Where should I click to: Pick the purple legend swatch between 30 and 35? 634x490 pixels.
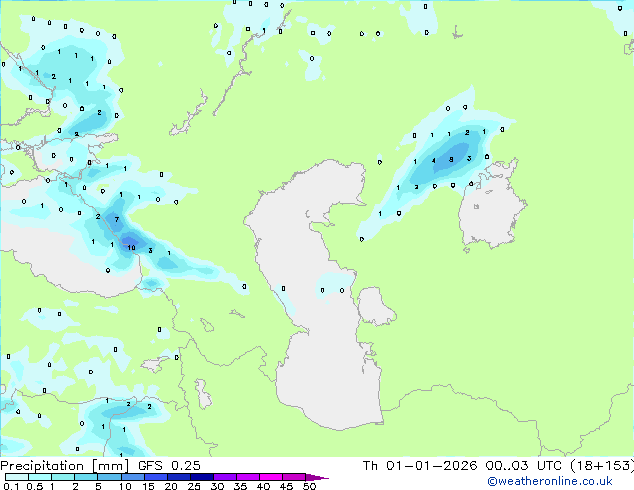225,477
